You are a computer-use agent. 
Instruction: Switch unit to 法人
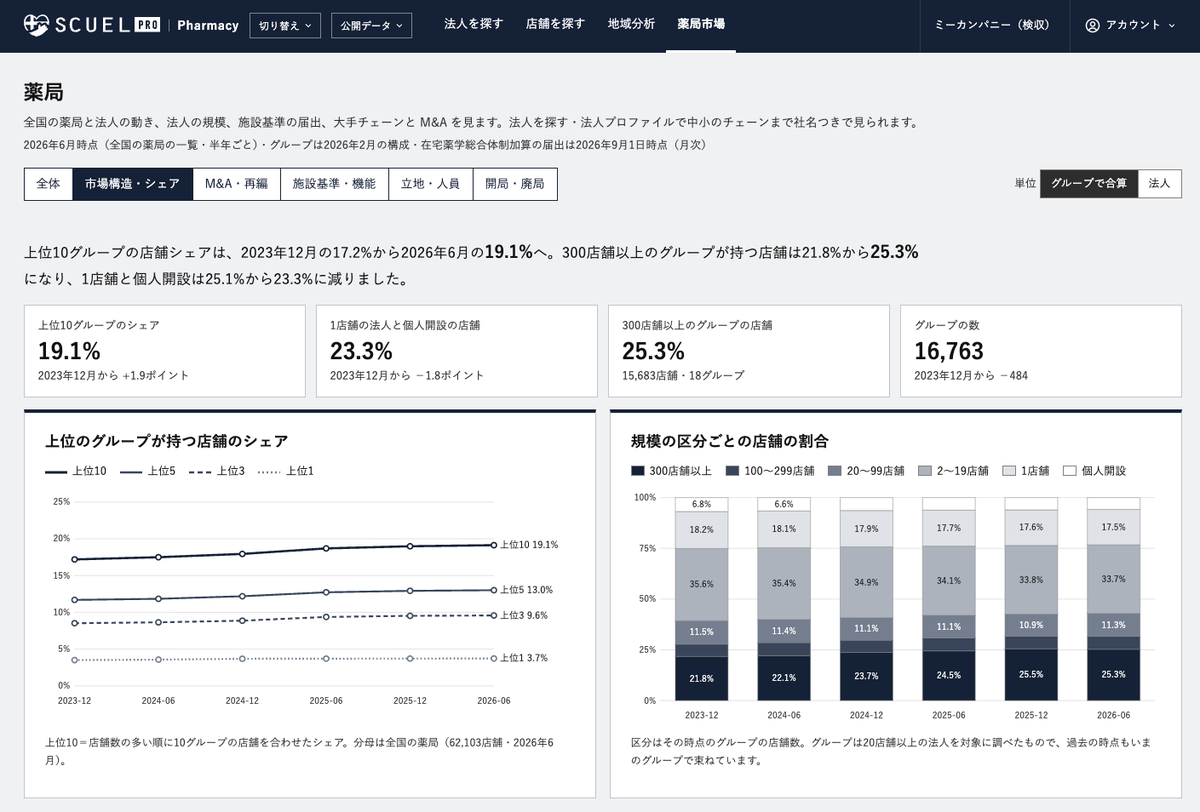click(x=1160, y=183)
